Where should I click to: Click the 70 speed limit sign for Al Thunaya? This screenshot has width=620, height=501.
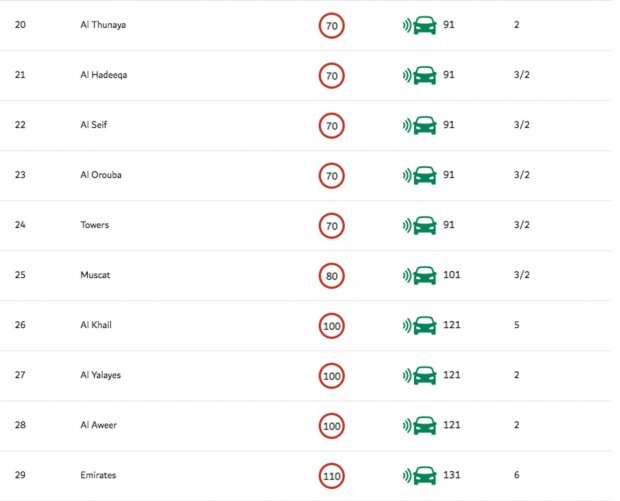point(331,25)
